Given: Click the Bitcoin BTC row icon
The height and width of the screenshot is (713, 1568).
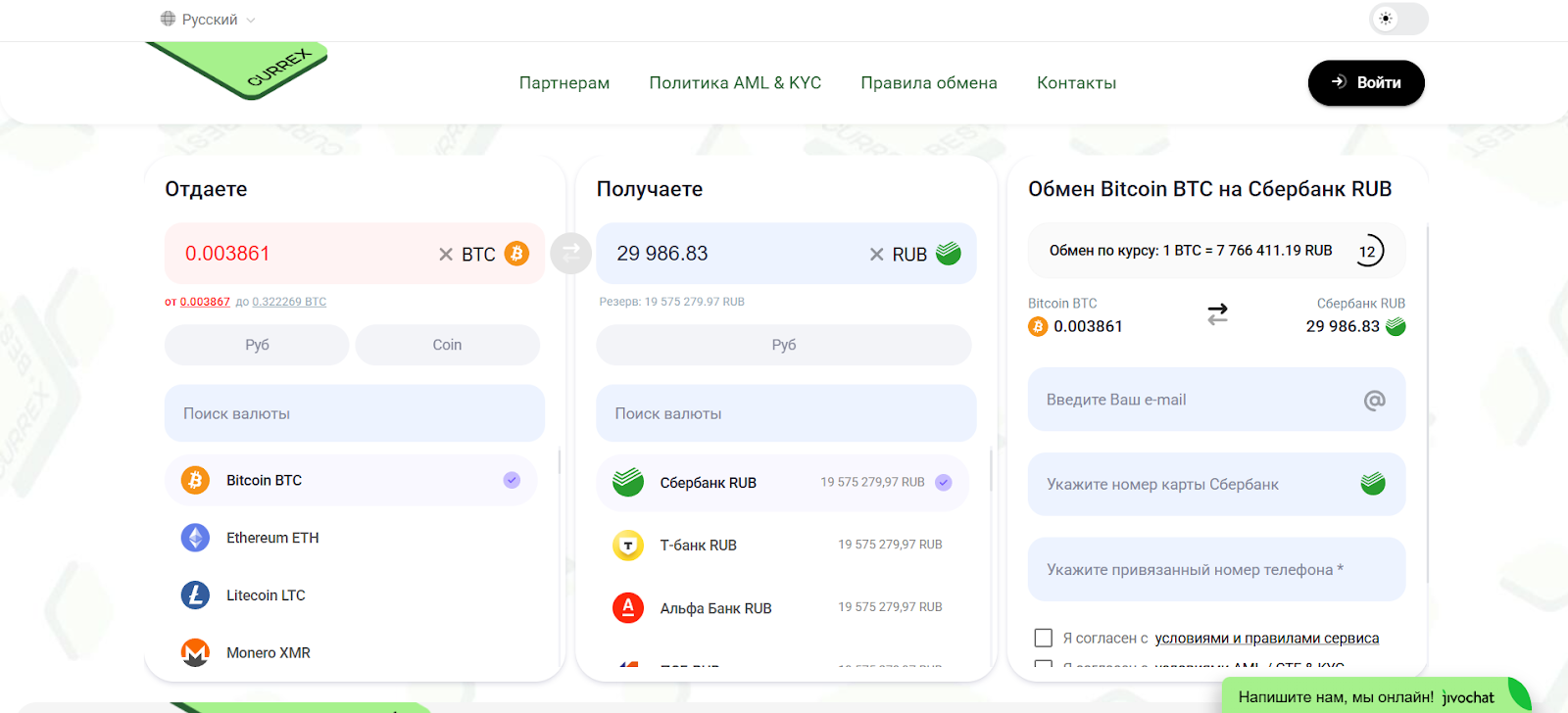Looking at the screenshot, I should 195,480.
